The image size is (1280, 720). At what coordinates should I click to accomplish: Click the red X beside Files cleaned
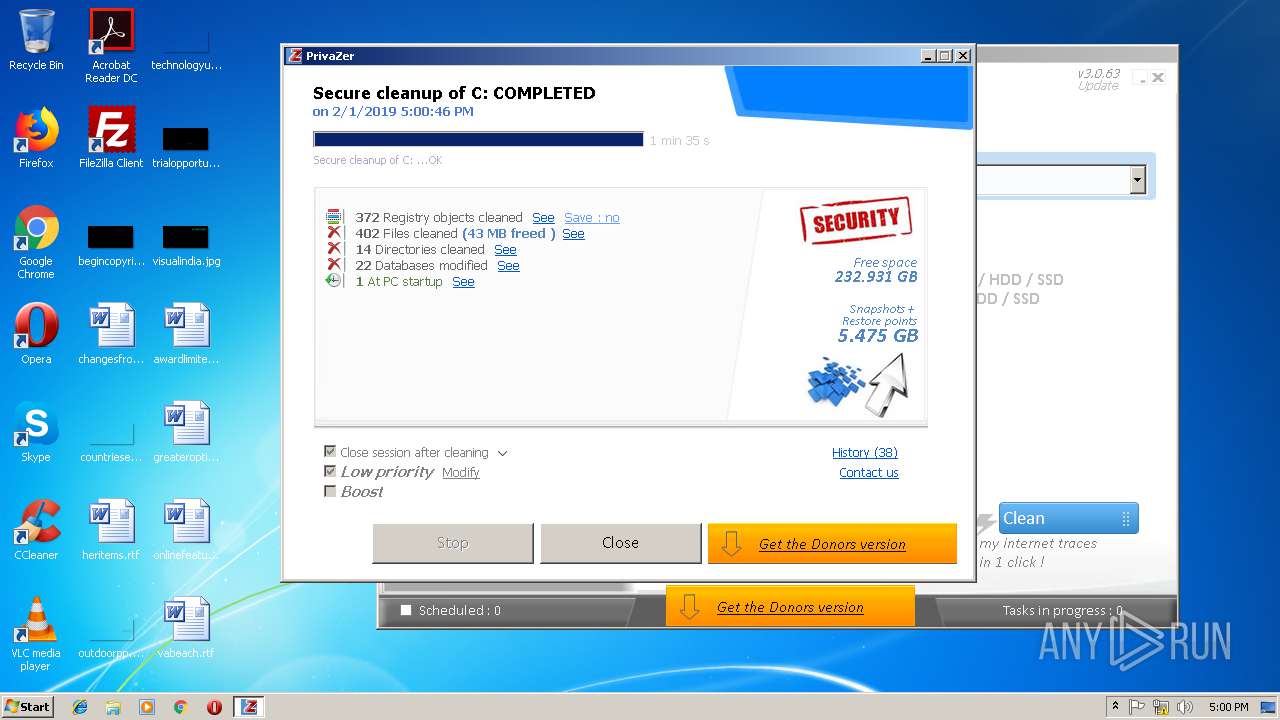[334, 233]
